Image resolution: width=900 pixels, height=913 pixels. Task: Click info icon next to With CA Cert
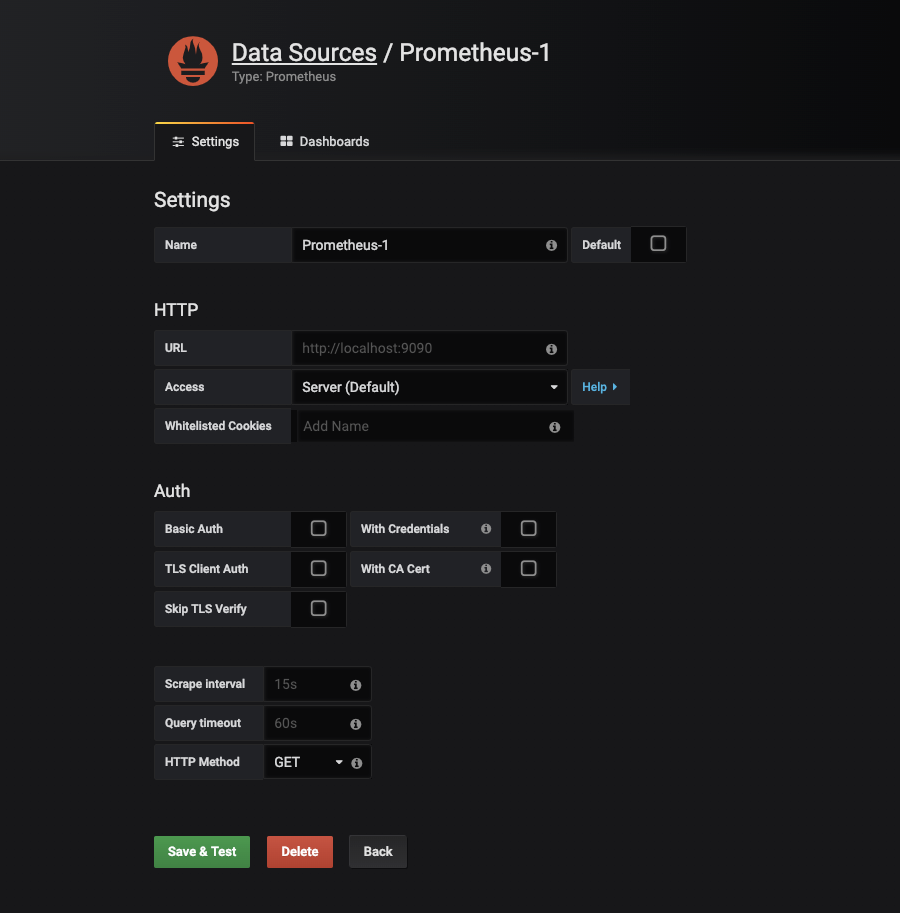pyautogui.click(x=486, y=569)
